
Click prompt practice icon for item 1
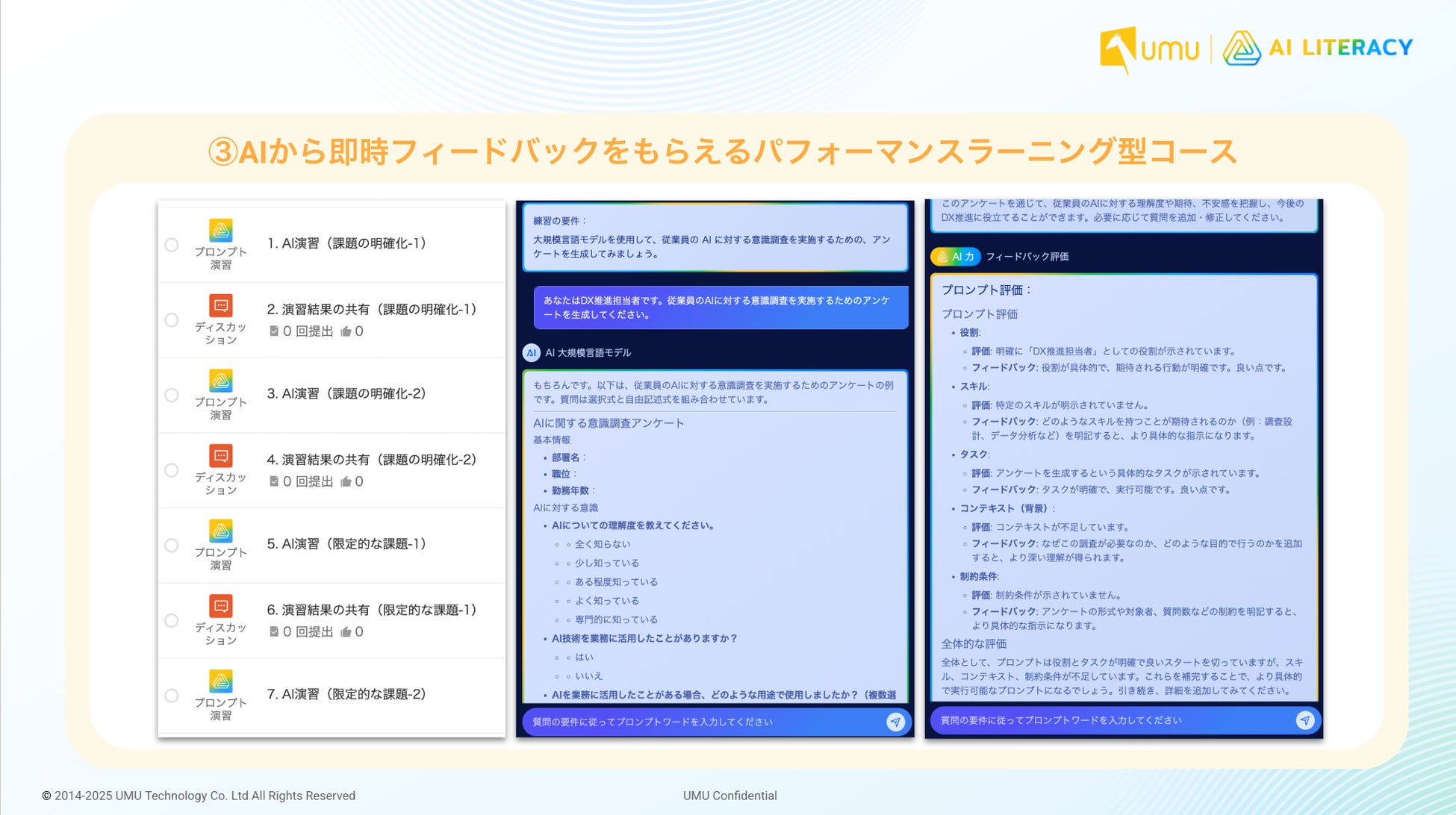coord(220,230)
